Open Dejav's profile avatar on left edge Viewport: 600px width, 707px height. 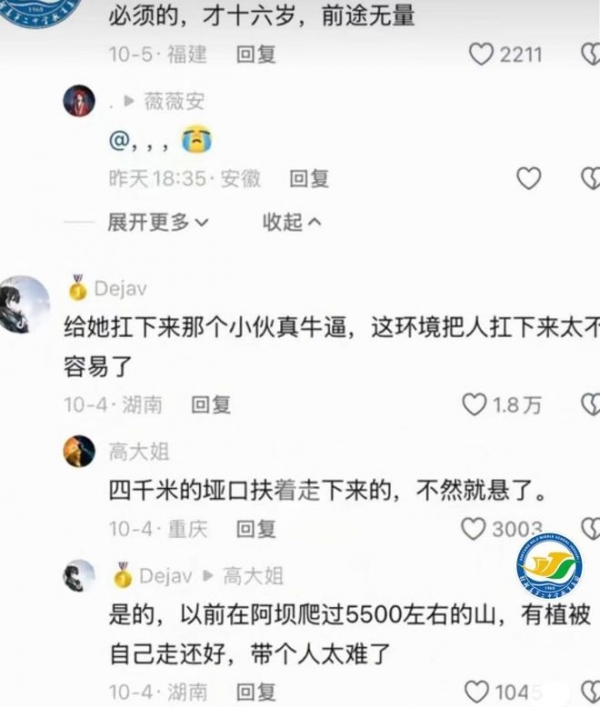click(x=25, y=305)
